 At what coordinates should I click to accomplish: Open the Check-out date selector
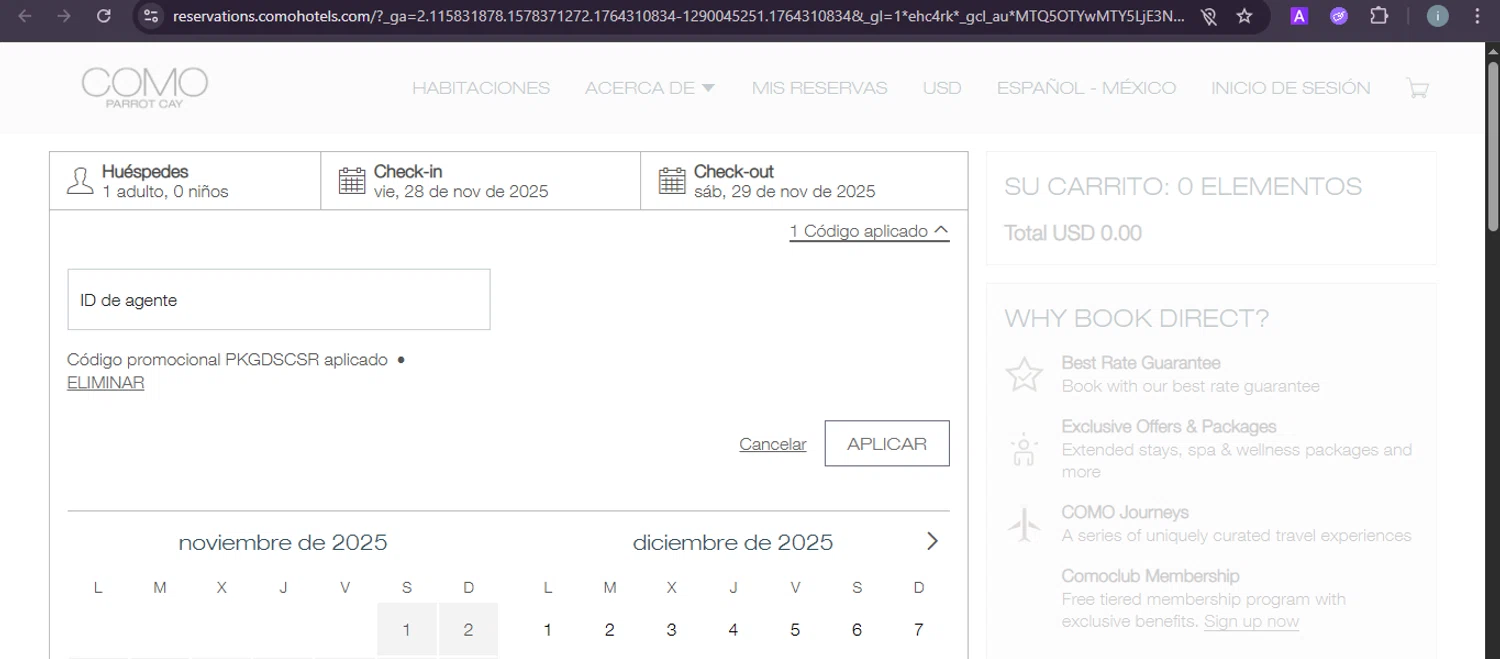(804, 181)
